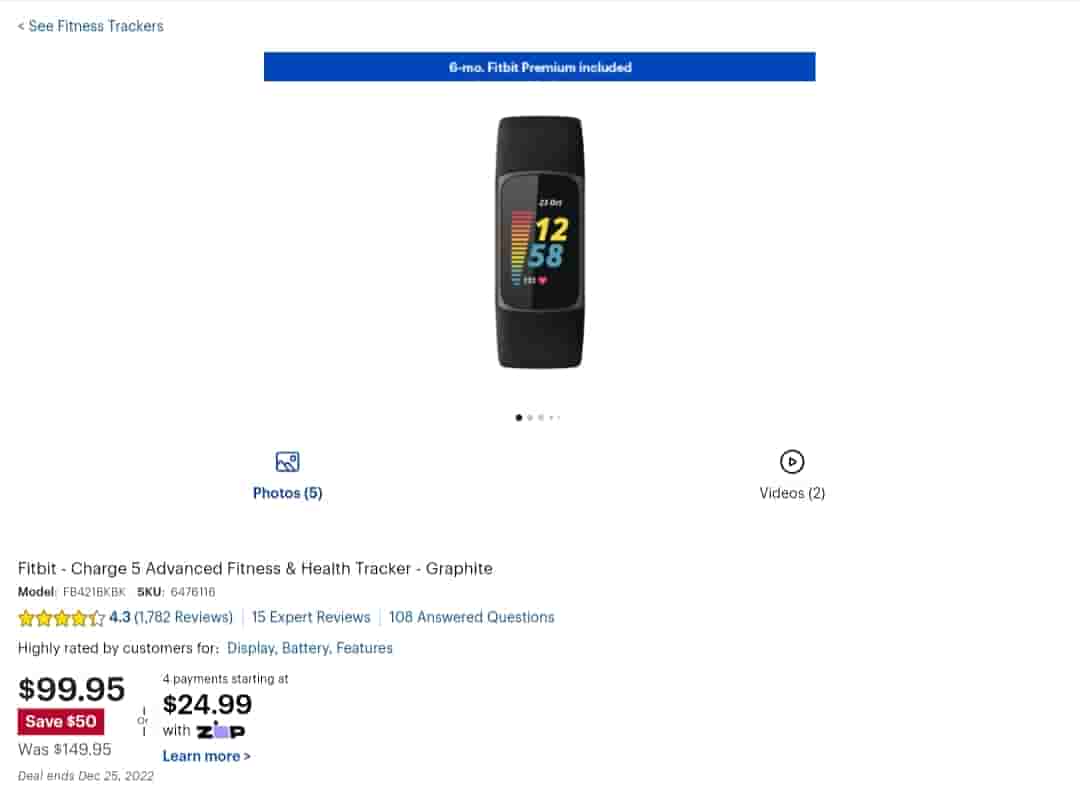Click the Videos play icon

(x=792, y=462)
